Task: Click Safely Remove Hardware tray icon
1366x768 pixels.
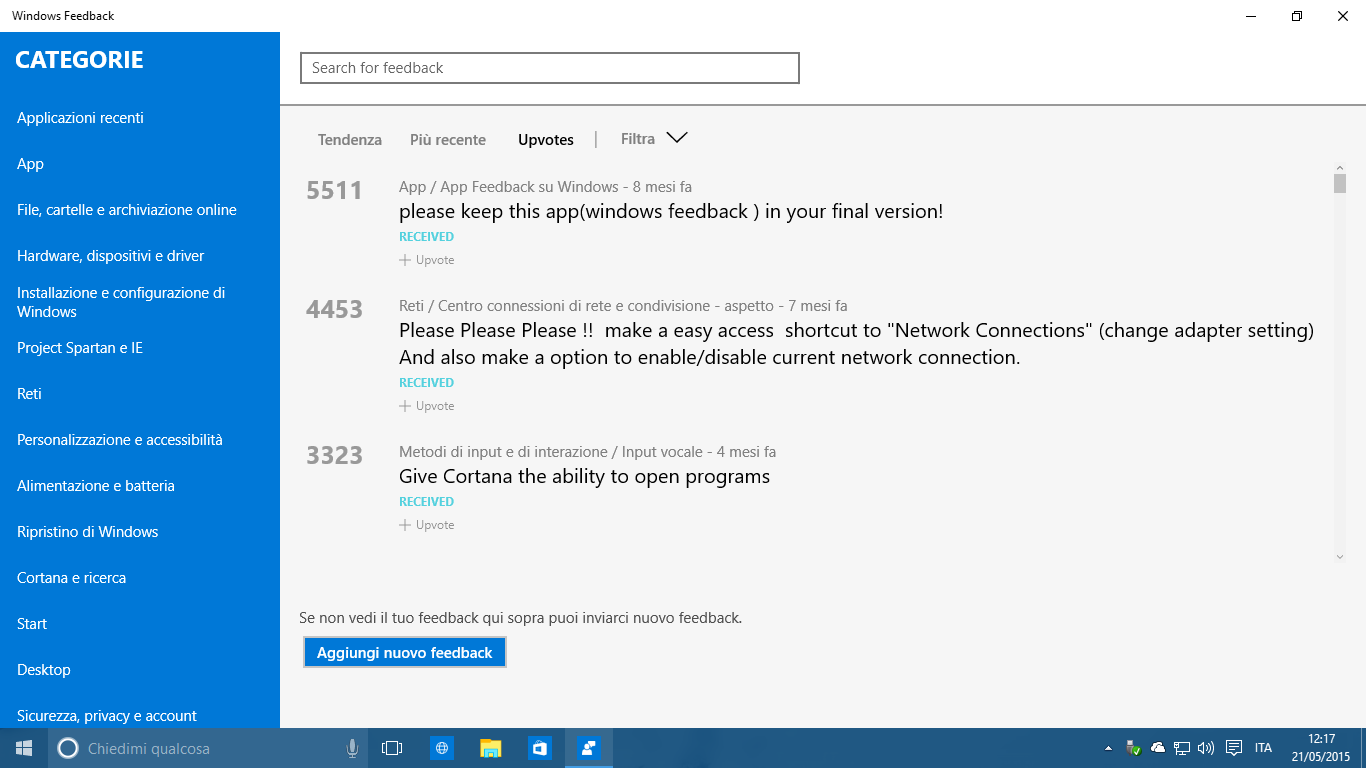Action: (1133, 748)
